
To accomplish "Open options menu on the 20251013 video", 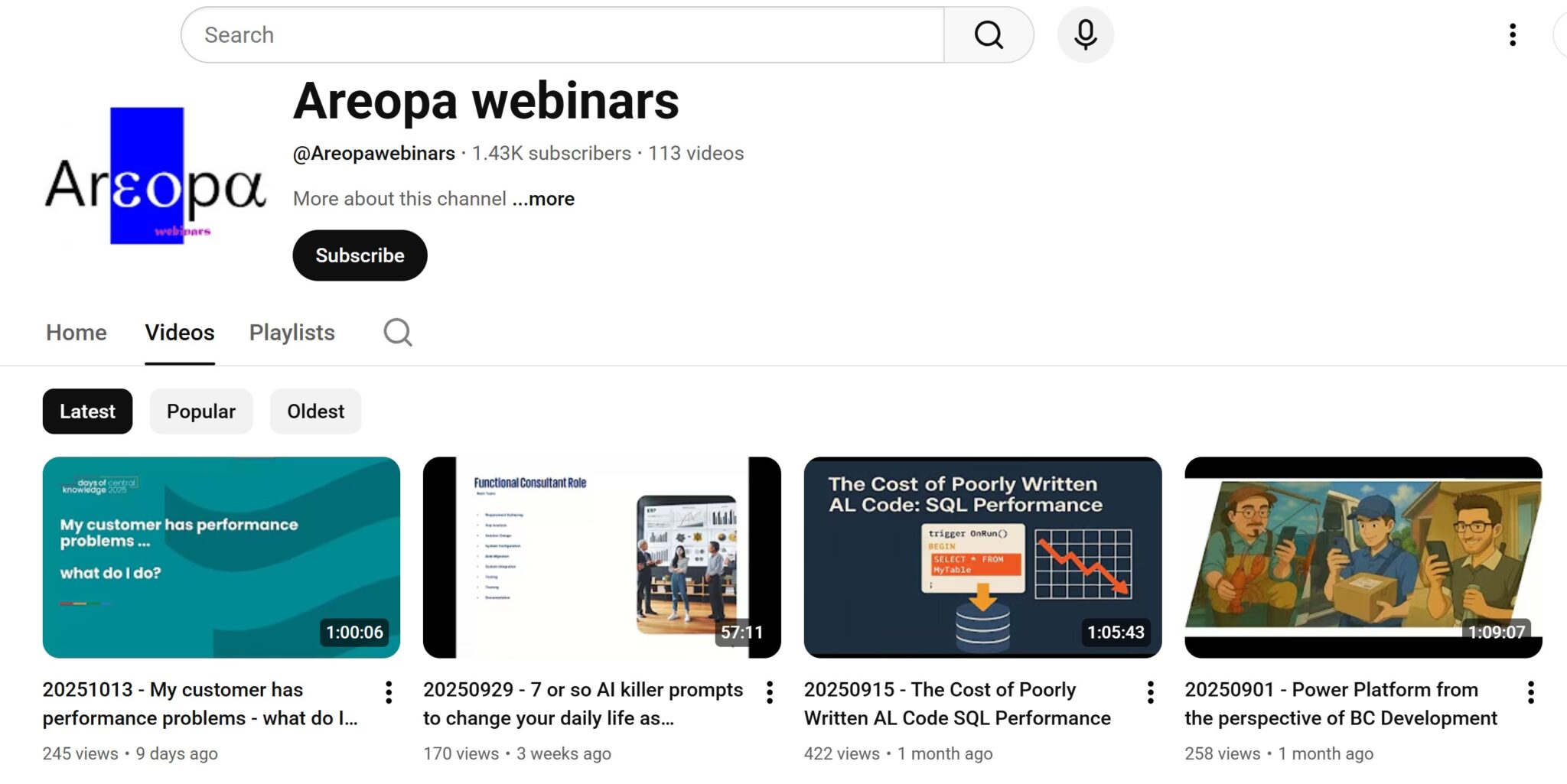I will pos(389,691).
